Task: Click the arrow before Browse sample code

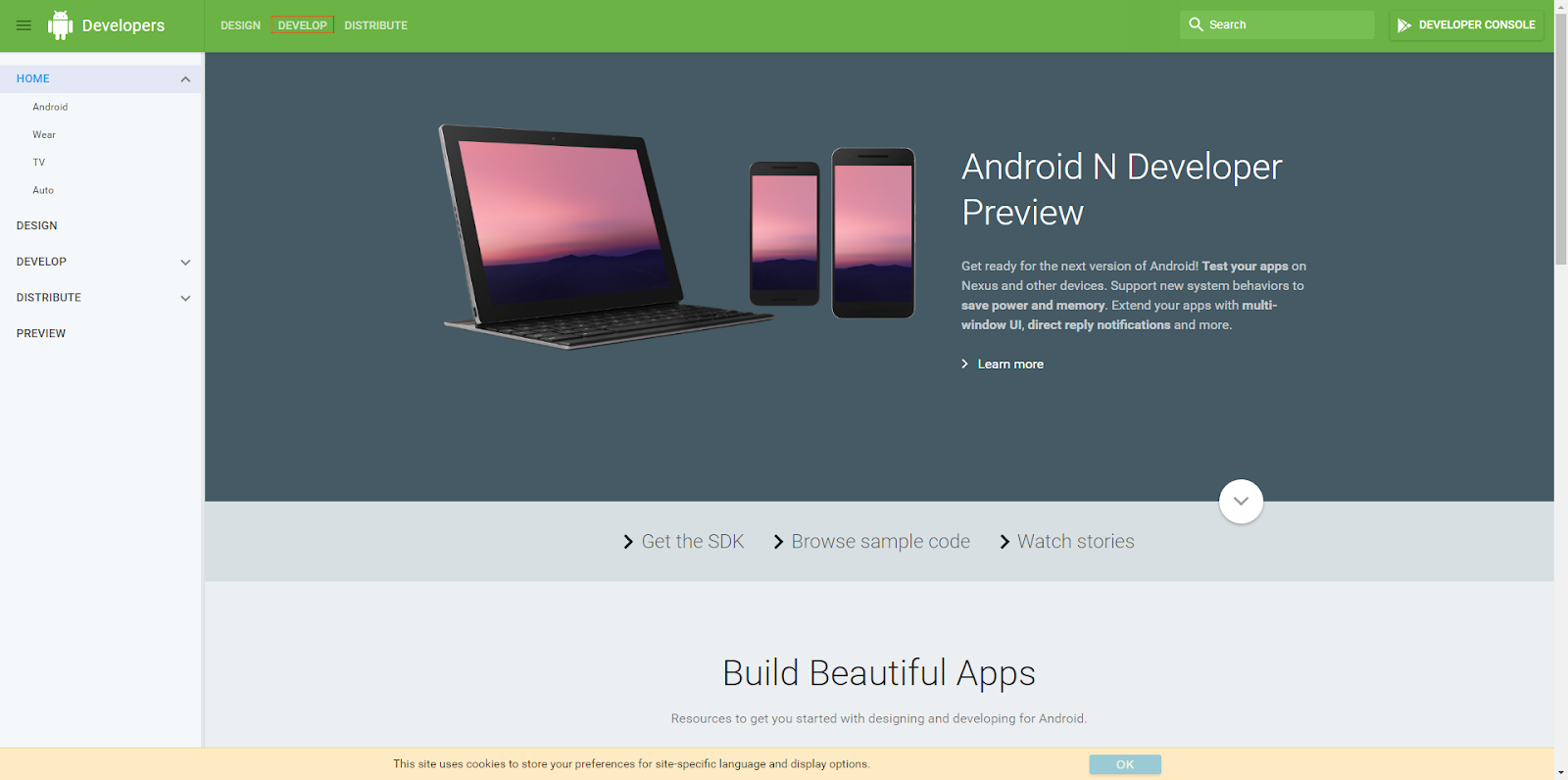Action: click(x=778, y=542)
